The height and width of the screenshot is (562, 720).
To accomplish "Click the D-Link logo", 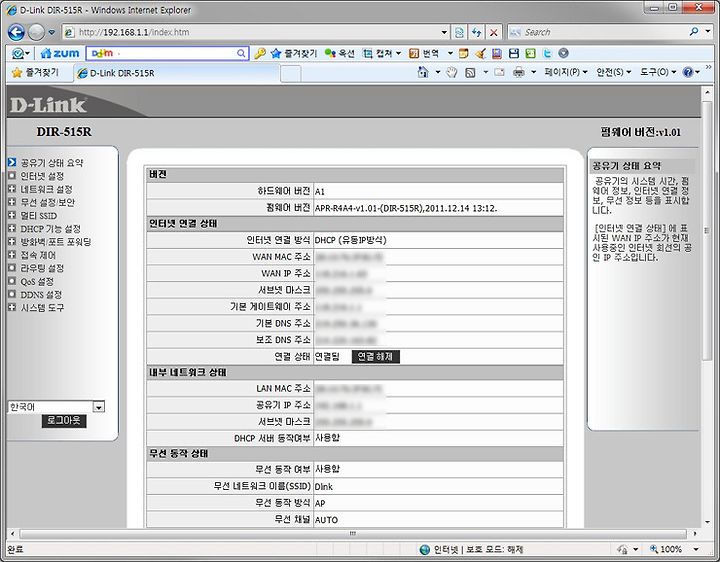I will (48, 105).
